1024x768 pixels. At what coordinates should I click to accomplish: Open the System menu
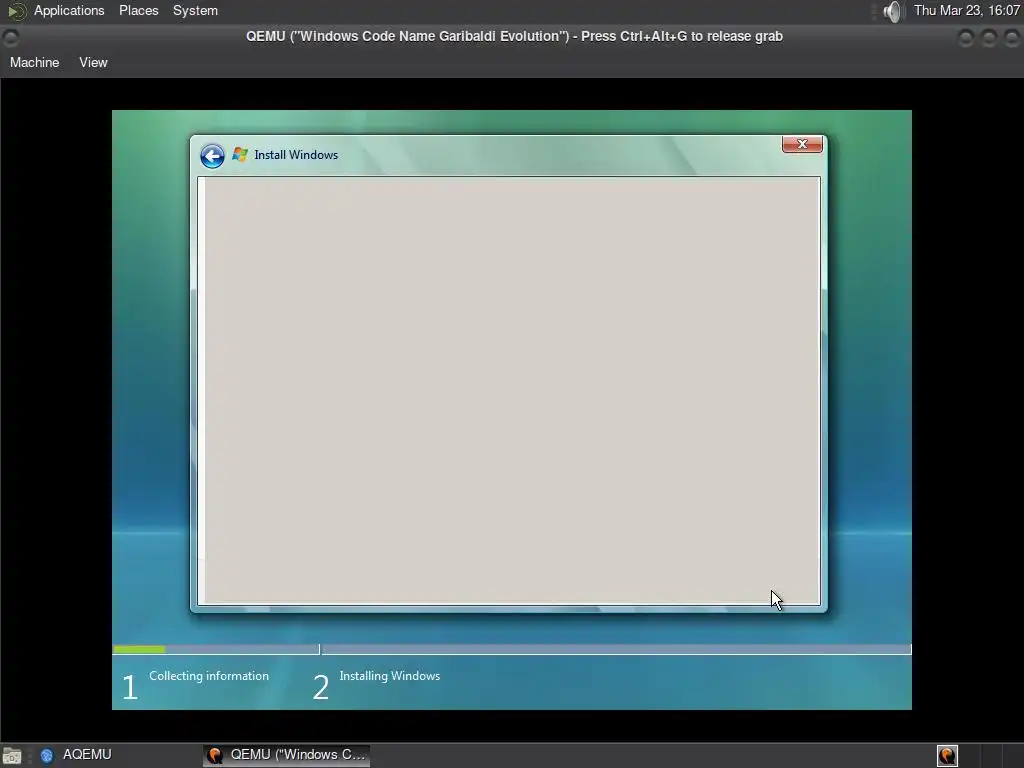click(x=195, y=10)
